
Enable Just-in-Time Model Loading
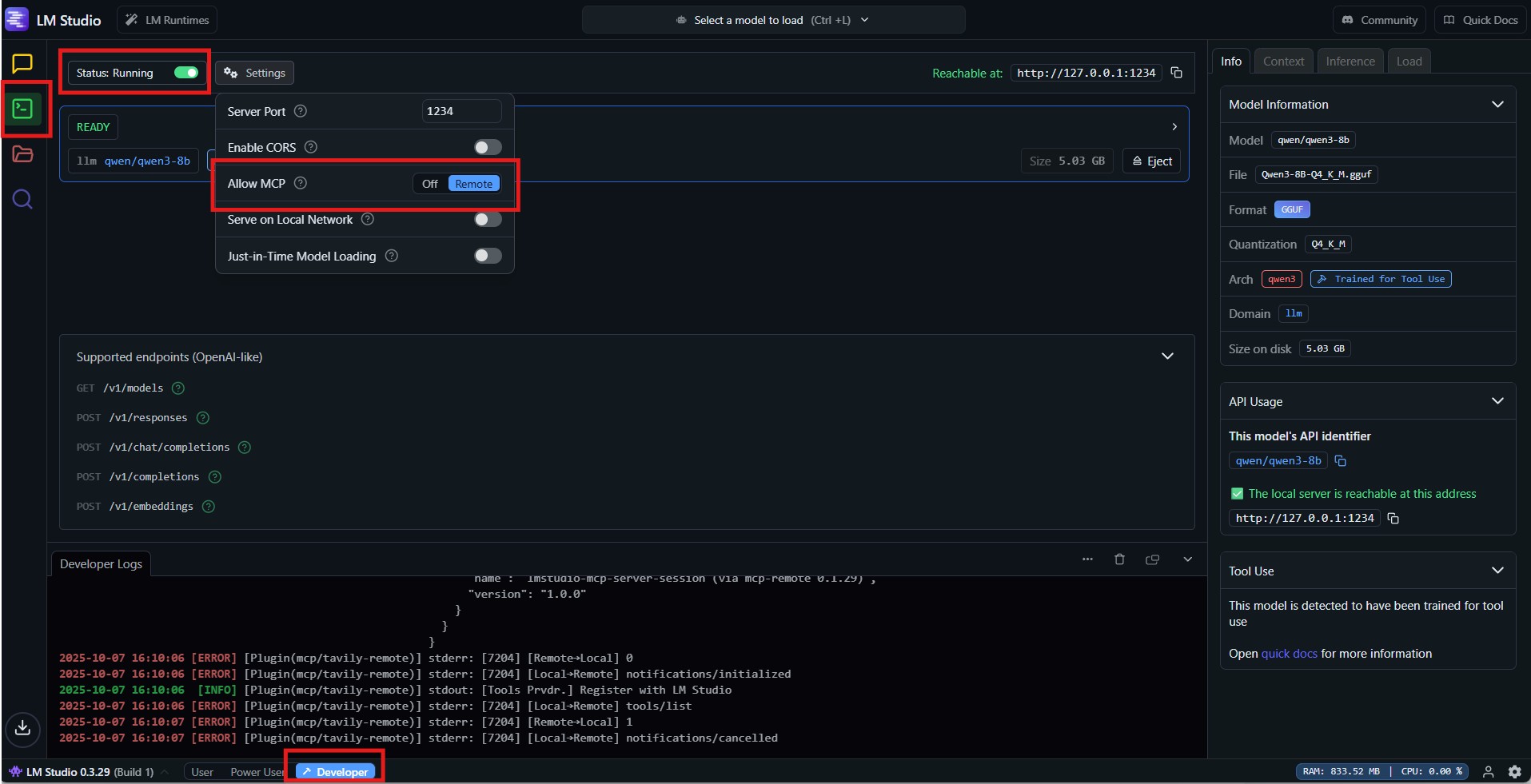(487, 256)
